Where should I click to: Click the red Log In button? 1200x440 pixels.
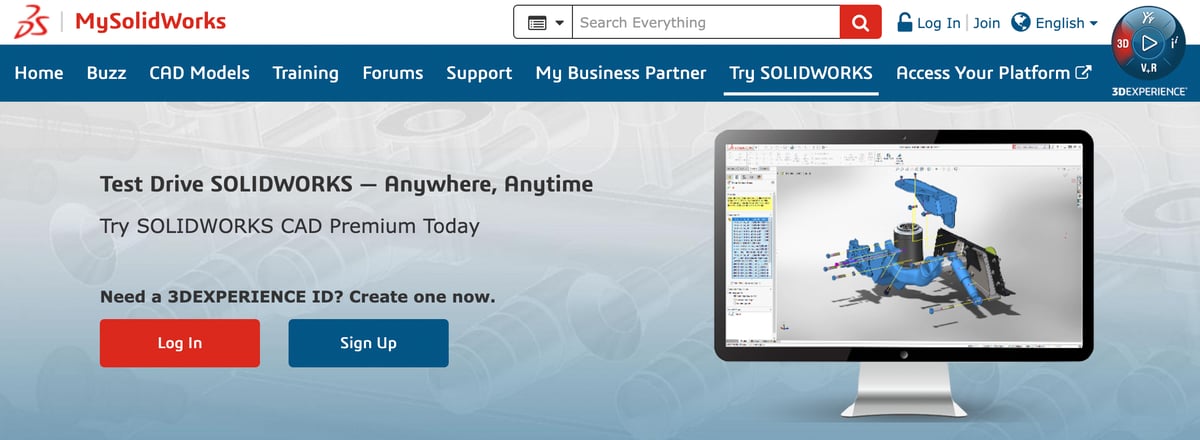(x=180, y=343)
